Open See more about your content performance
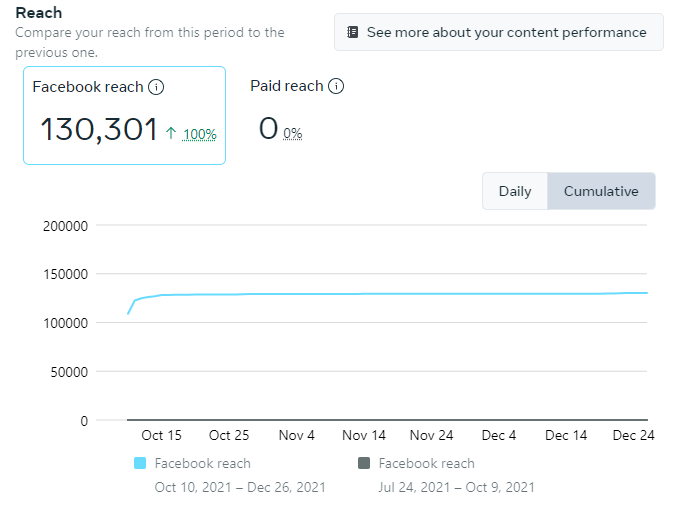 coord(498,32)
